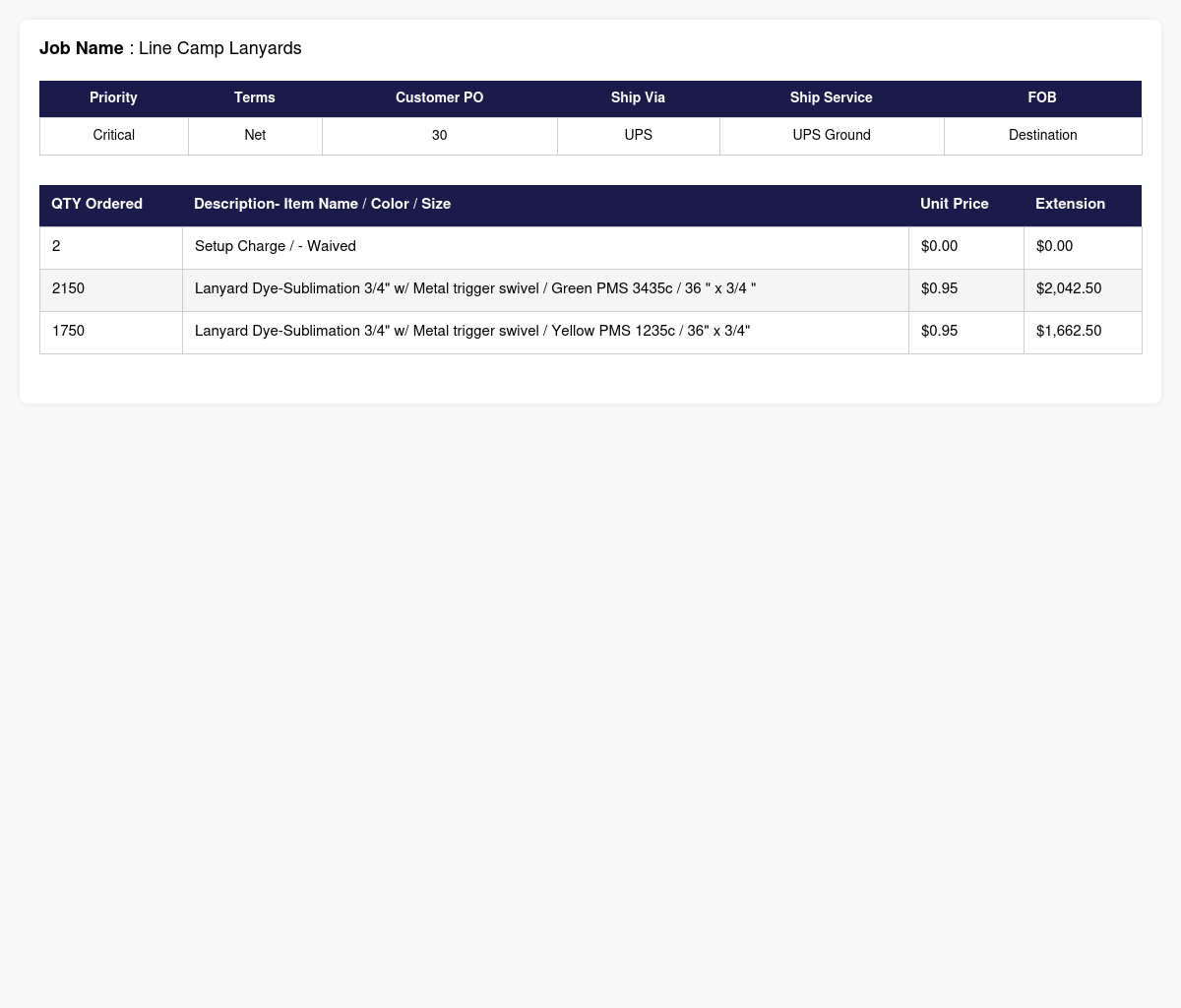The height and width of the screenshot is (1008, 1181).
Task: Click the Ship Via header
Action: click(x=638, y=98)
